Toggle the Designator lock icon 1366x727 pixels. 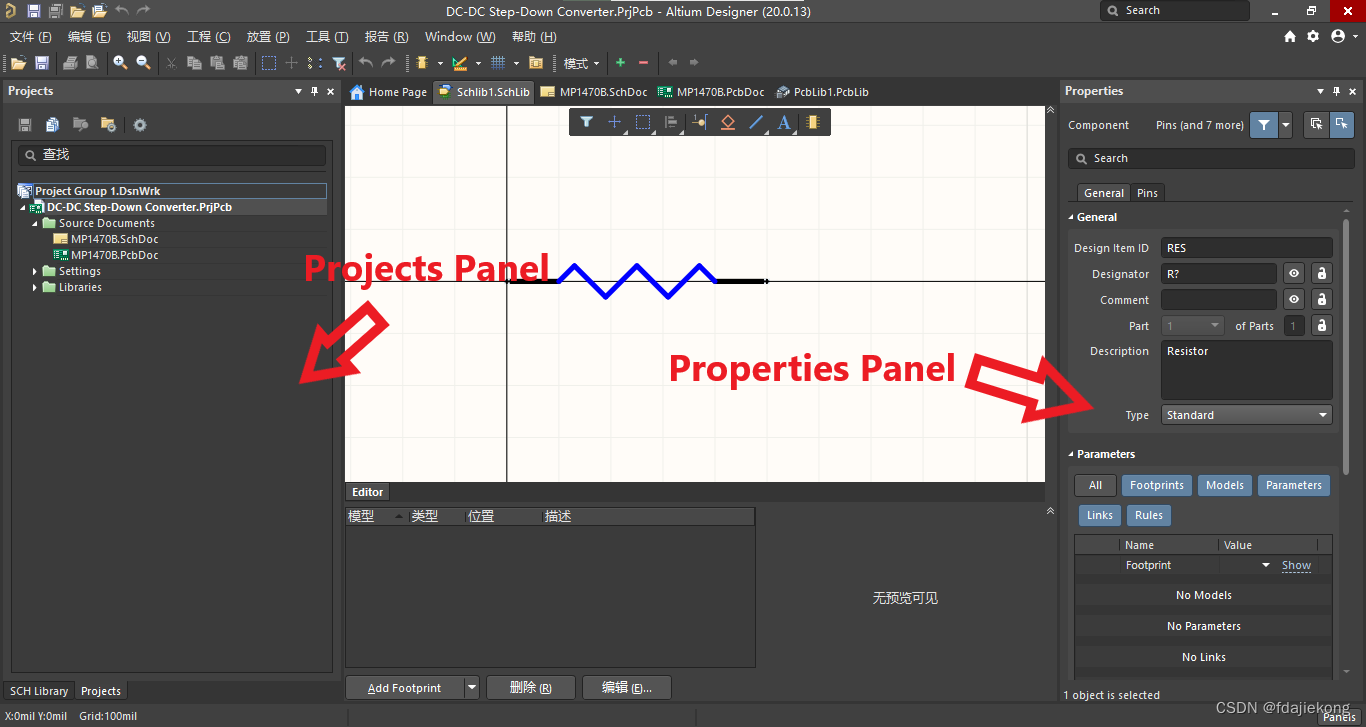(x=1322, y=274)
